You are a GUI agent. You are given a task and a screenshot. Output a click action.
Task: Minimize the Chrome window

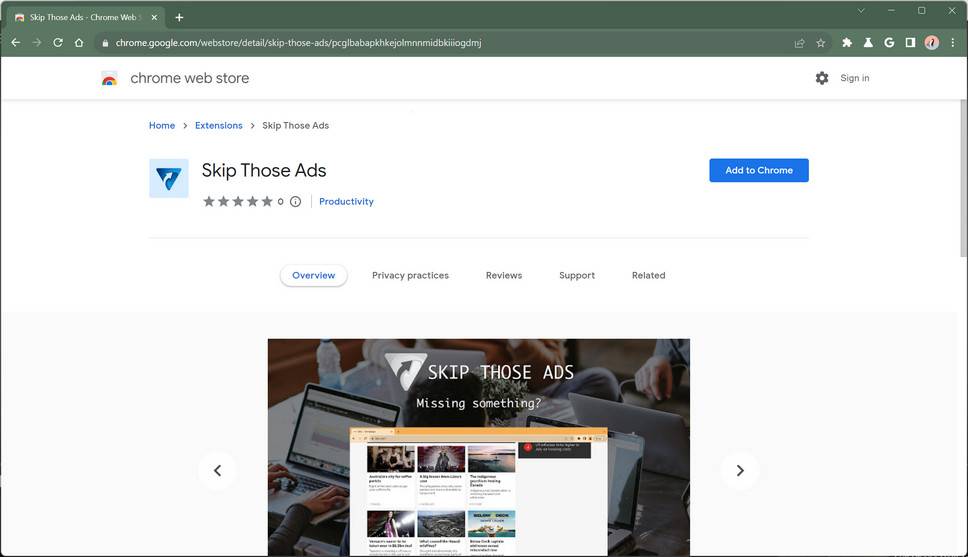coord(891,10)
